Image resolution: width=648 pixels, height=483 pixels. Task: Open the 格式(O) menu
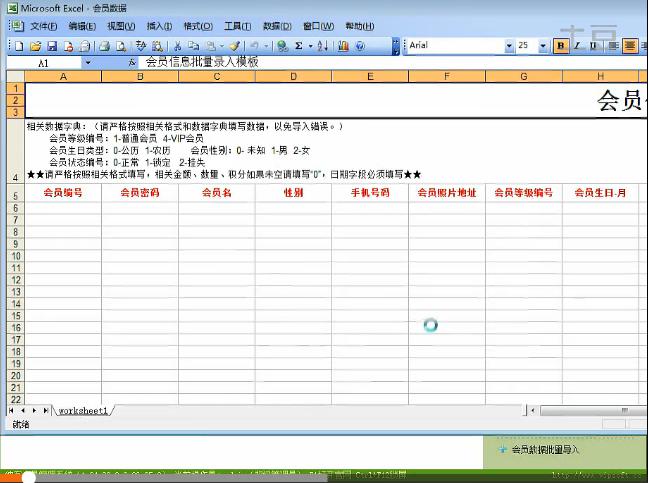click(198, 26)
